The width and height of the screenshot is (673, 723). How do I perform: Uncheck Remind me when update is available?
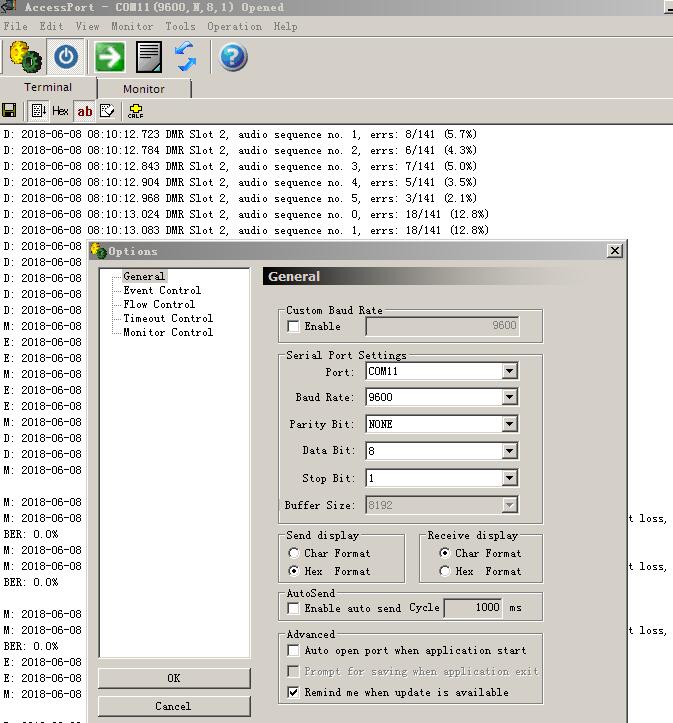(293, 692)
